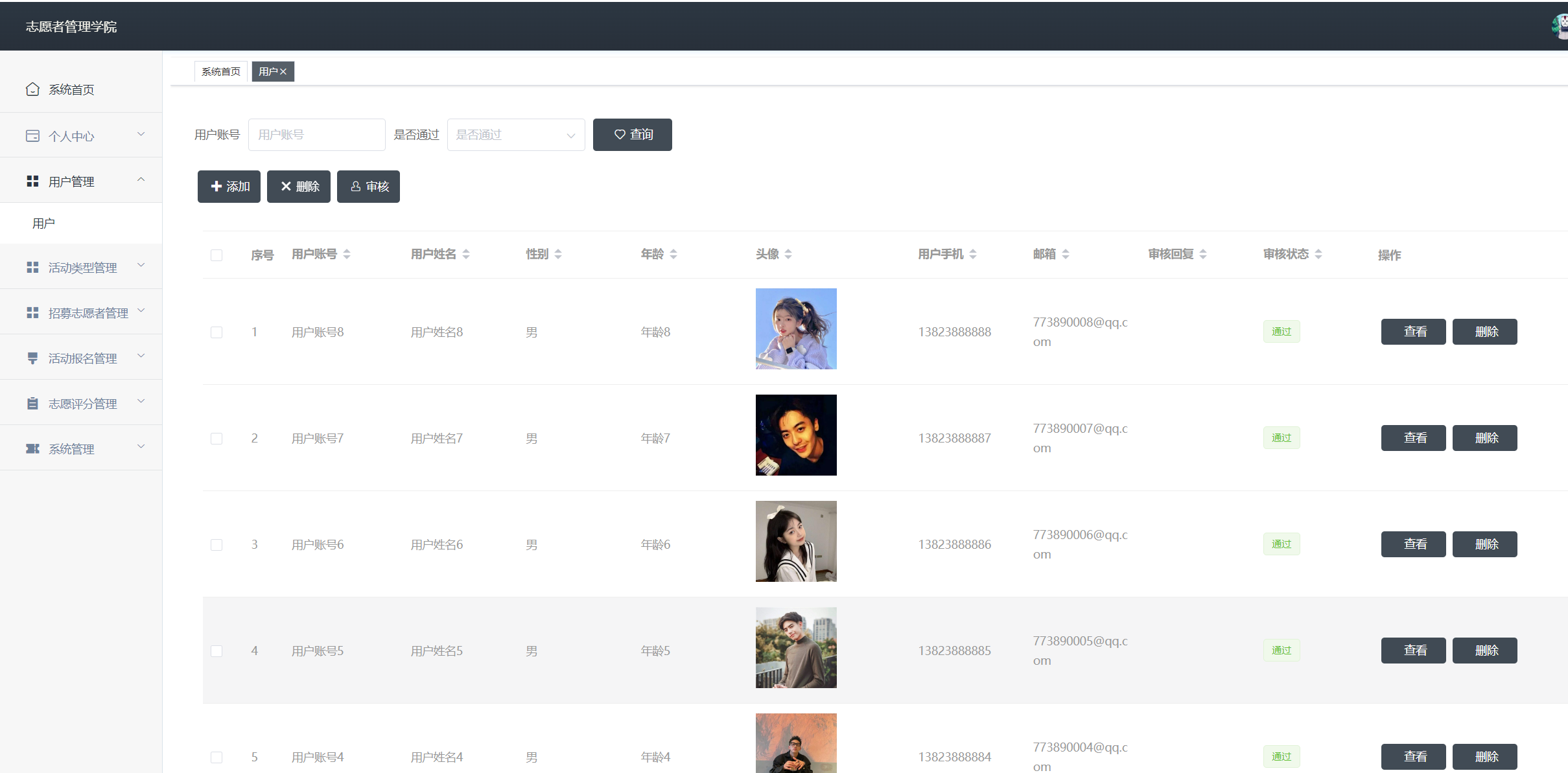Check the checkbox for row 用户账号8
1568x773 pixels.
pyautogui.click(x=216, y=332)
